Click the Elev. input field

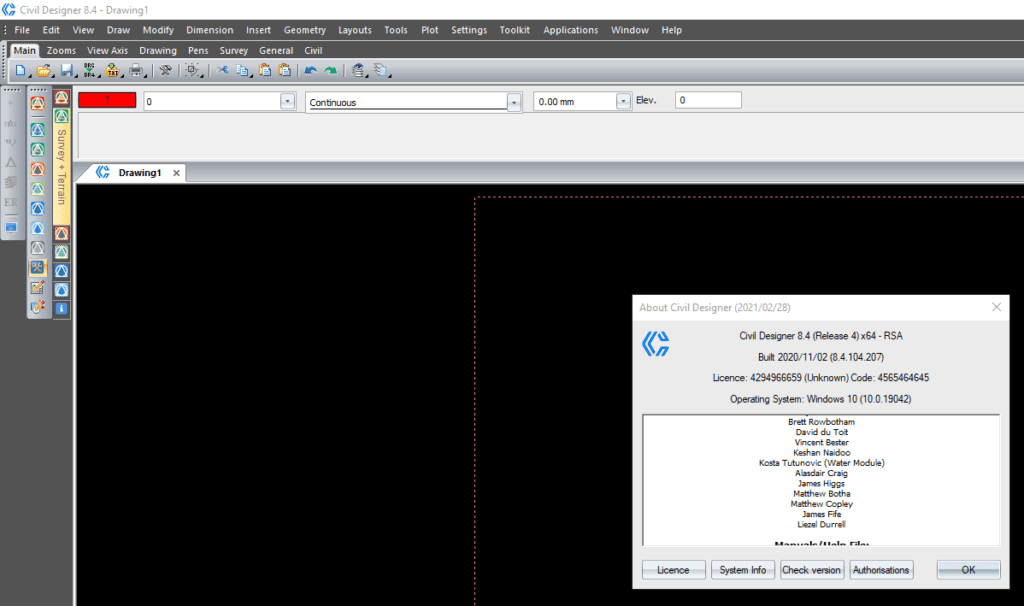(708, 100)
